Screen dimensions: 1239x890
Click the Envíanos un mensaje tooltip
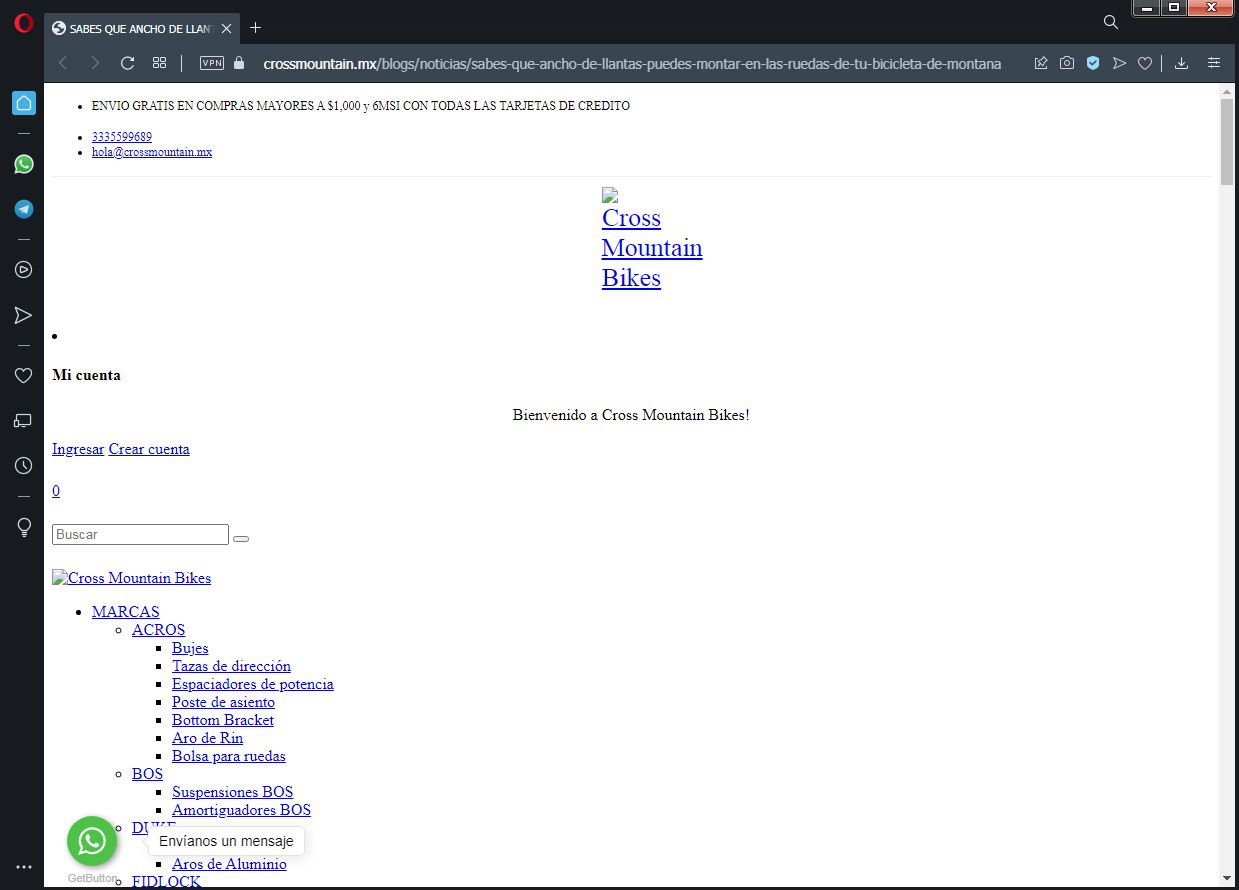[226, 841]
